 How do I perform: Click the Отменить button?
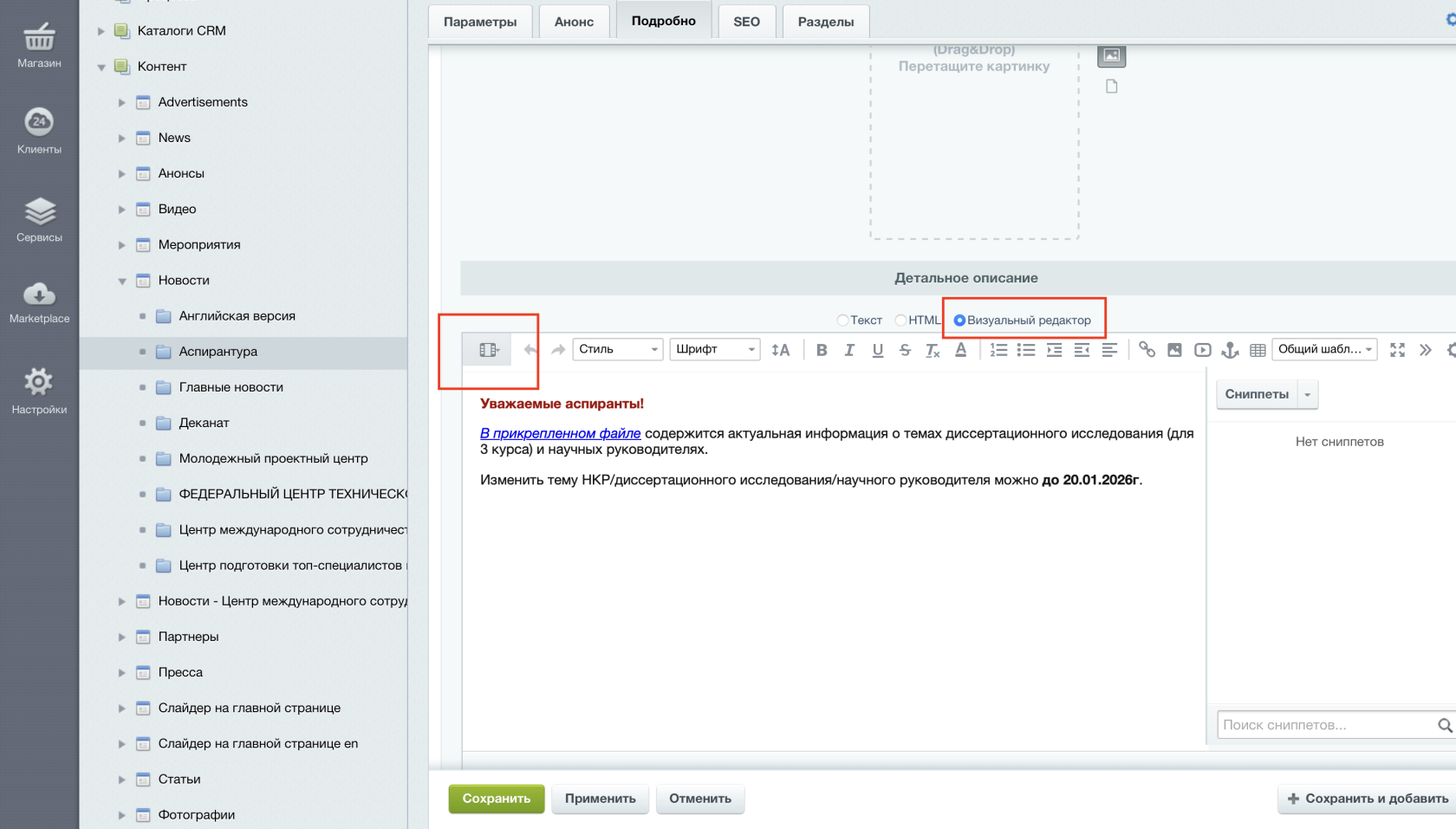tap(700, 799)
